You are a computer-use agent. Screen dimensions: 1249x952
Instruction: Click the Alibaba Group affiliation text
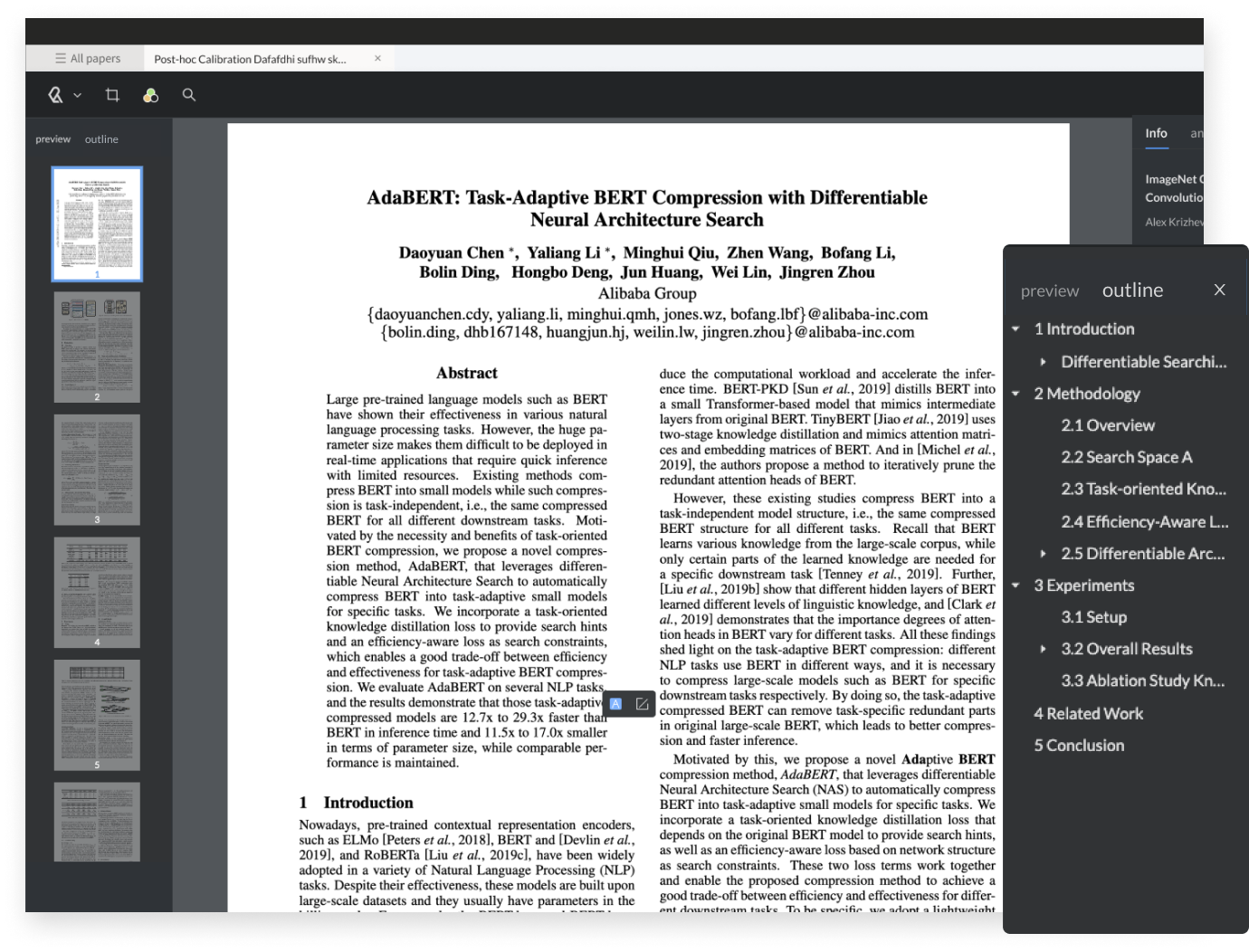click(647, 293)
